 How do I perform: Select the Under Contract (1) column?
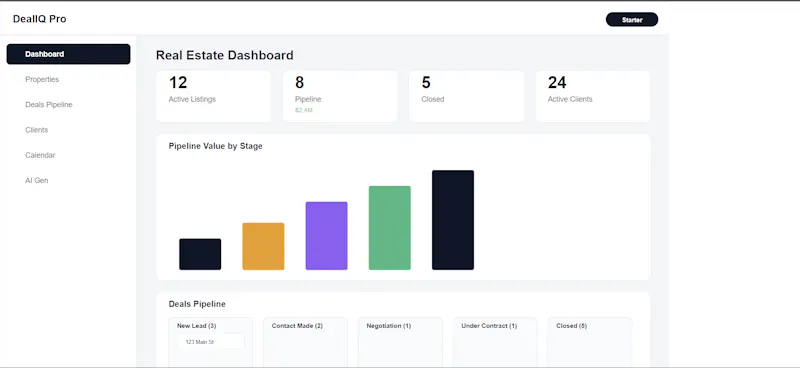pos(495,342)
